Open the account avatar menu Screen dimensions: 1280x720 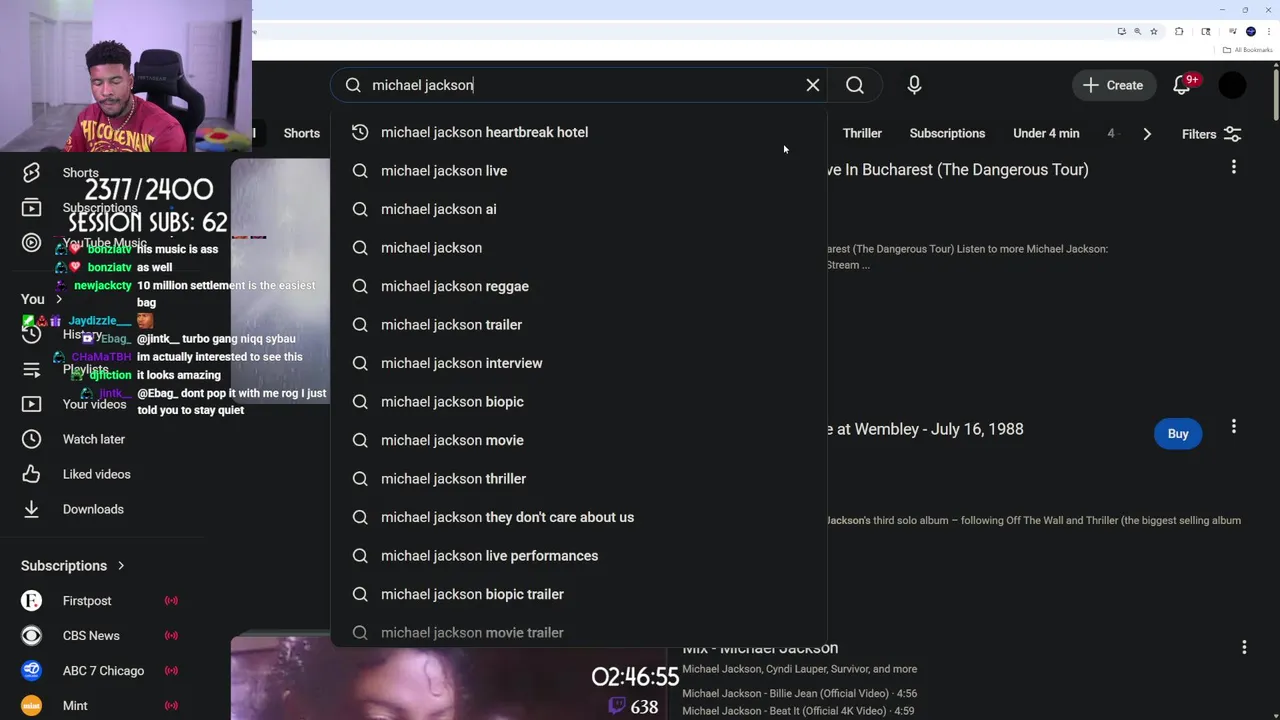click(x=1233, y=85)
